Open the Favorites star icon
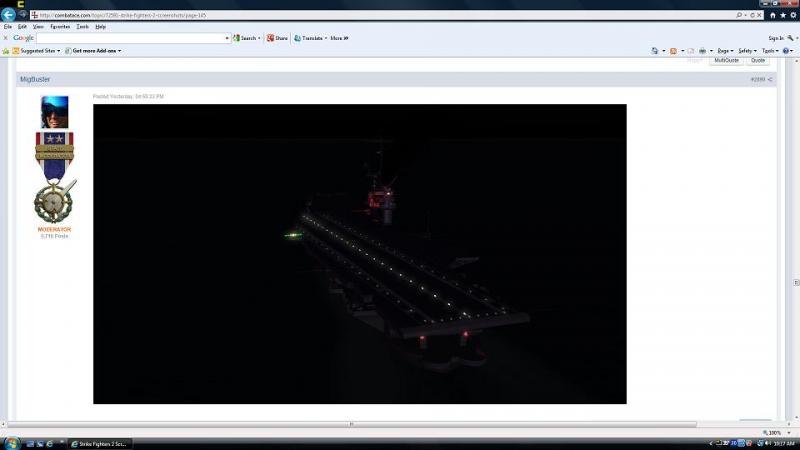This screenshot has width=800, height=450. 783,15
